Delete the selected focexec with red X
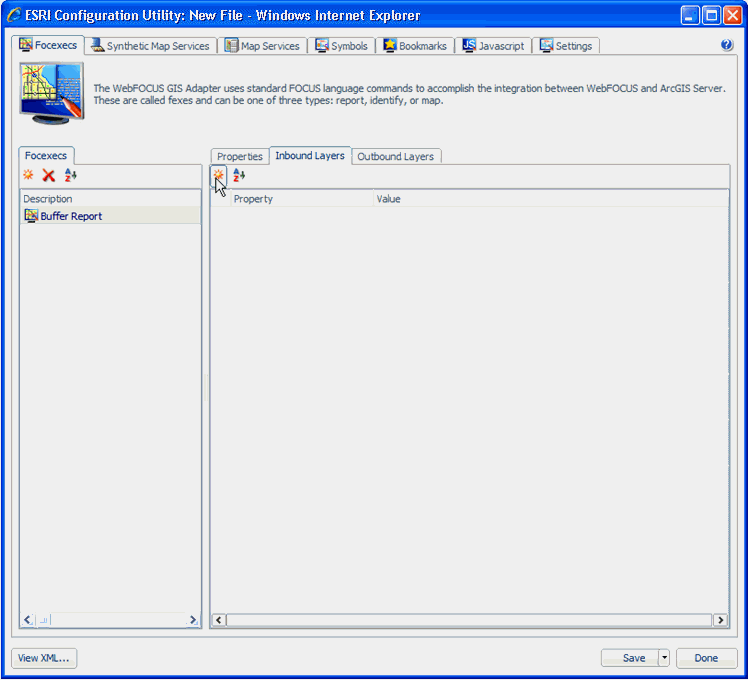748x680 pixels. (x=48, y=175)
